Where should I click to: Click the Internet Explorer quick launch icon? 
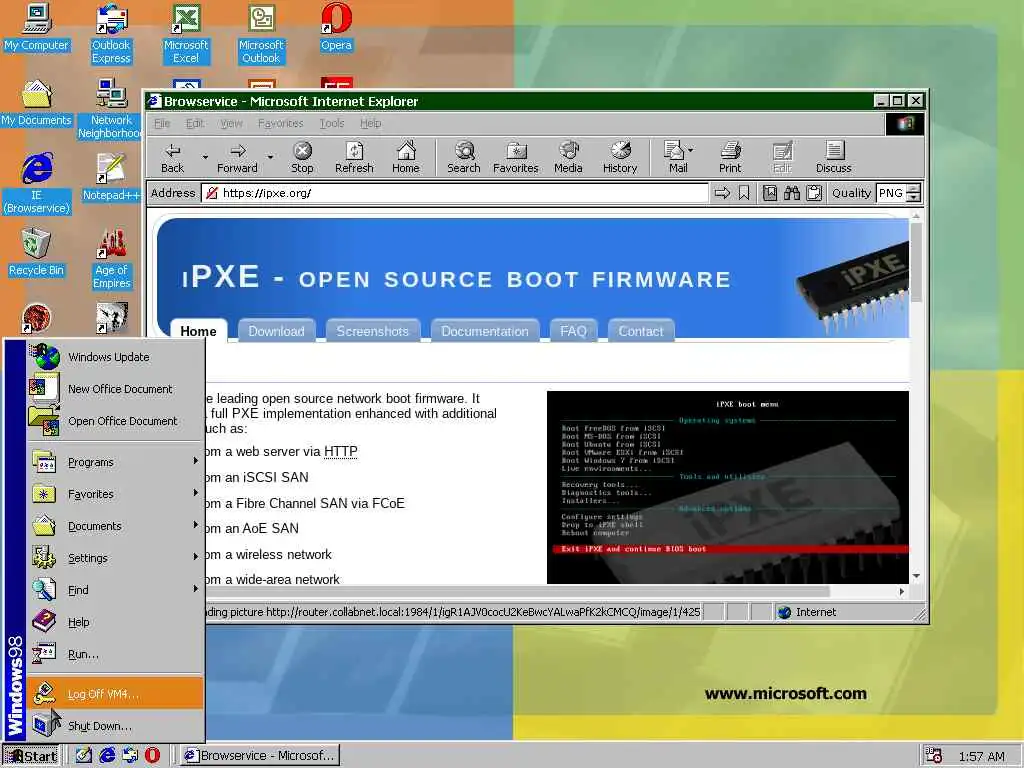[x=106, y=755]
